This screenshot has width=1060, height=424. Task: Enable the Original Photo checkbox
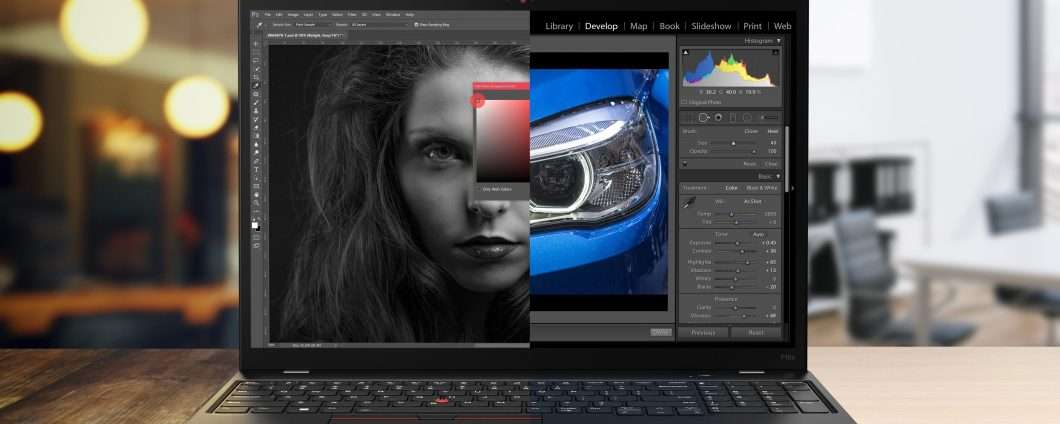tap(685, 102)
